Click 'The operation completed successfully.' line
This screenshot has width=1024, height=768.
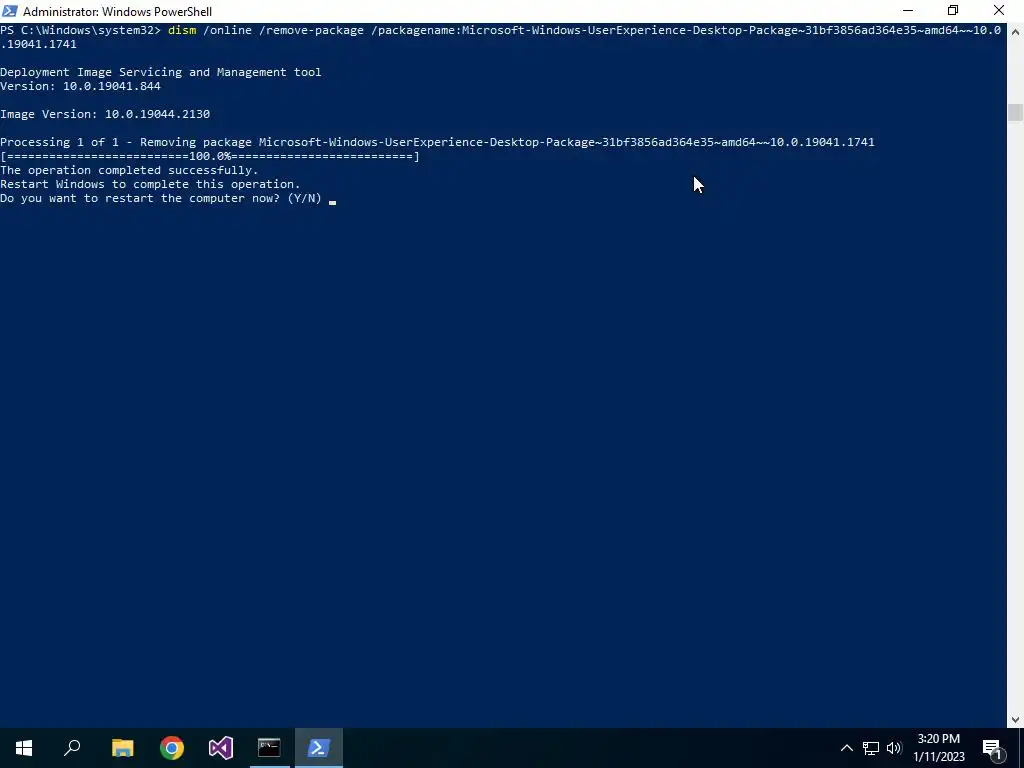pyautogui.click(x=129, y=170)
